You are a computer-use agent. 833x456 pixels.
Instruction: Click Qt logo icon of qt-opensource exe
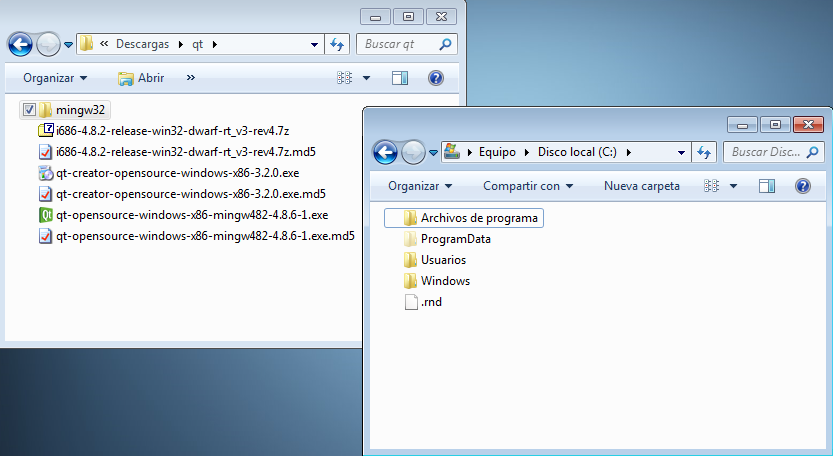tap(46, 215)
